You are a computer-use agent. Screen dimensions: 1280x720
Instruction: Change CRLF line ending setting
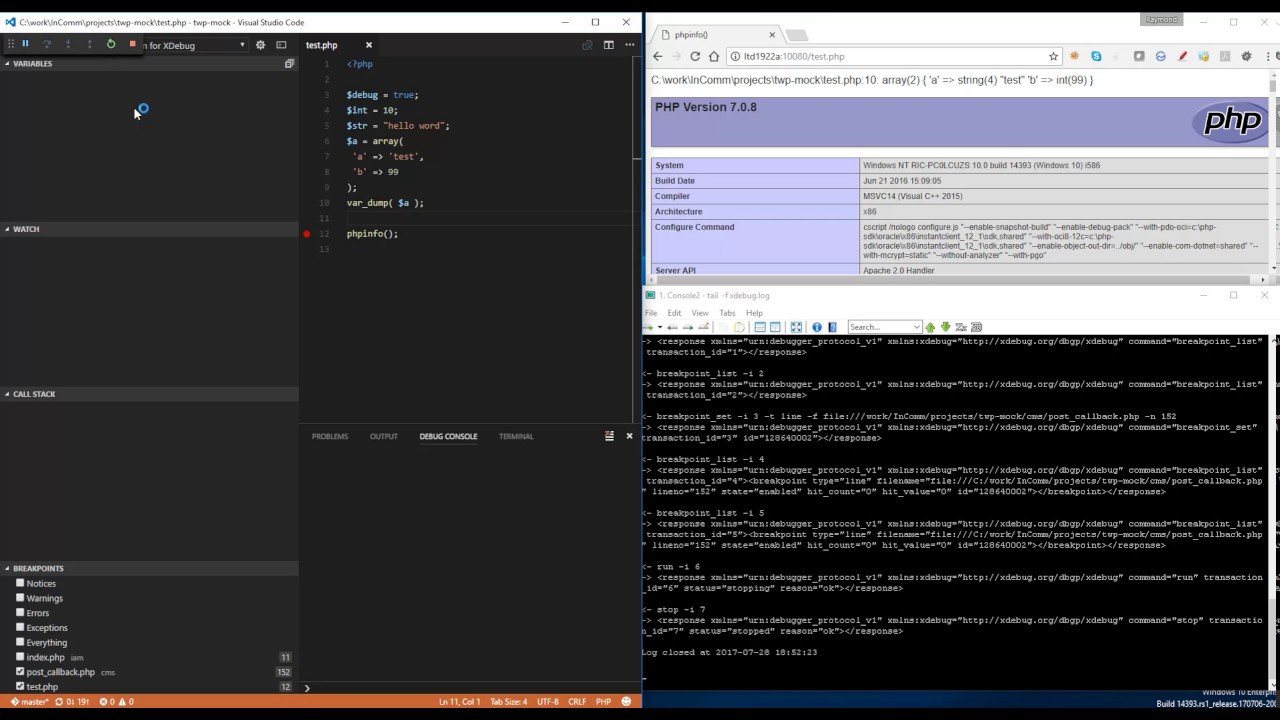[577, 702]
